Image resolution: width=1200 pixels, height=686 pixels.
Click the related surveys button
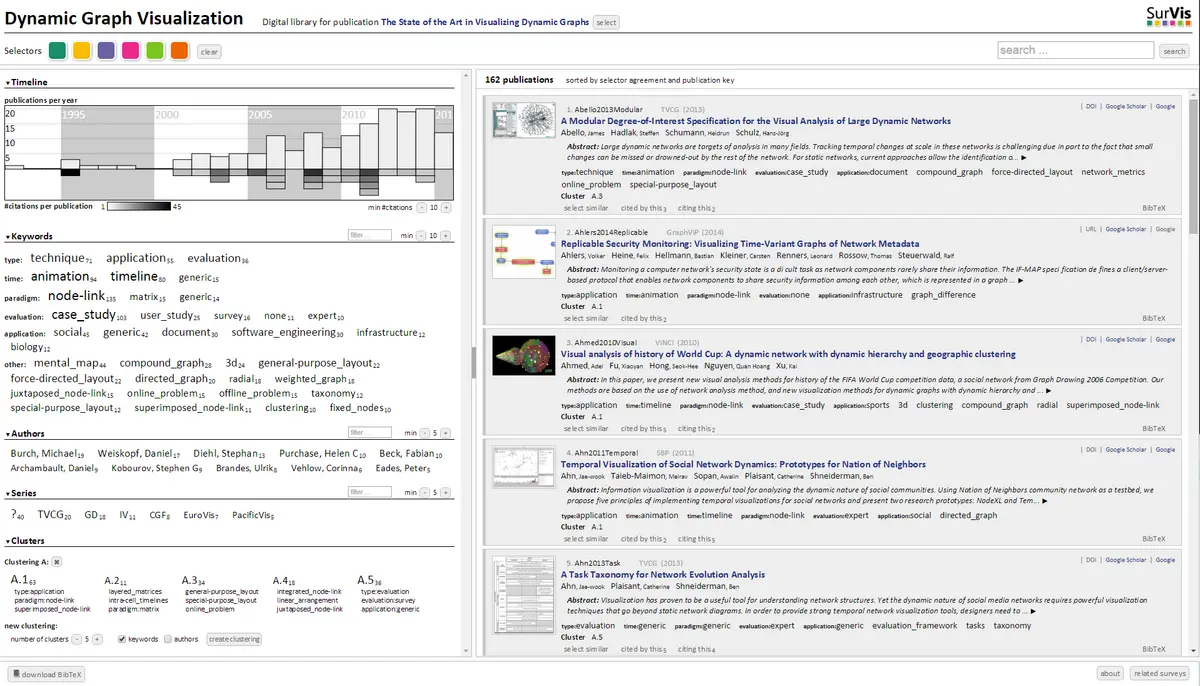click(1160, 674)
